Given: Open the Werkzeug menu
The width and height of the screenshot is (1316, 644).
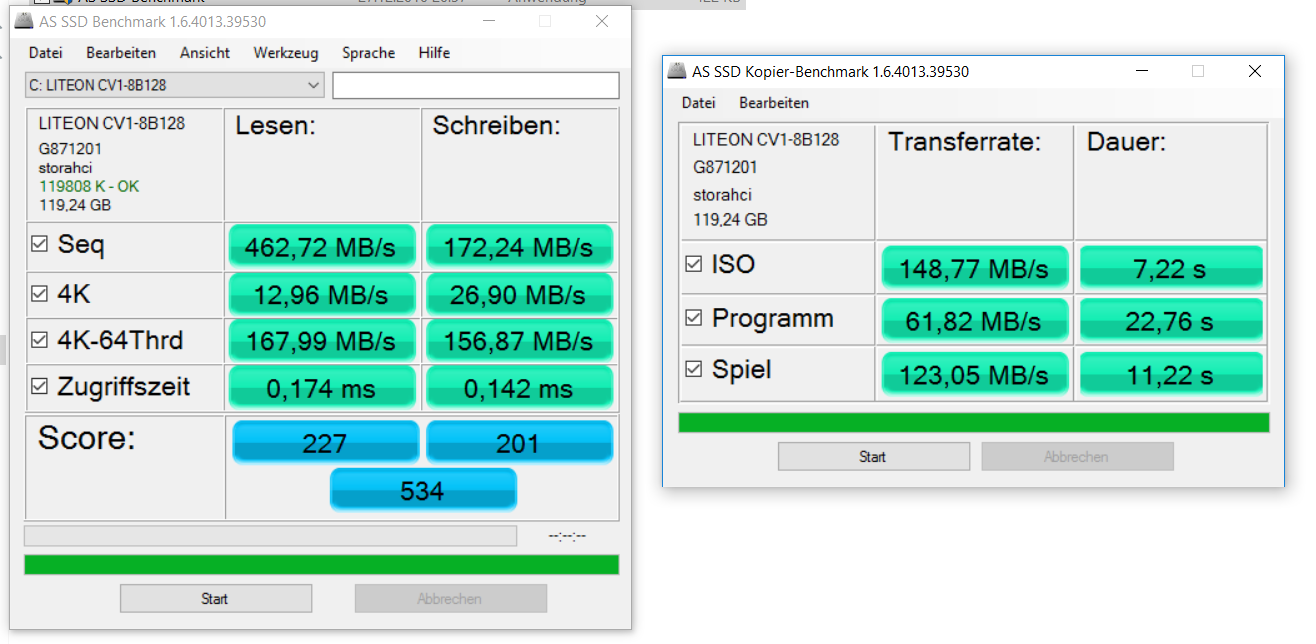Looking at the screenshot, I should 285,53.
